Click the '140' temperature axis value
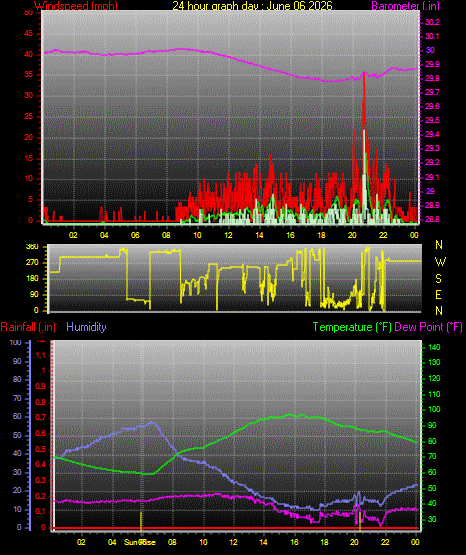Screen dimensions: 466x555 [x=434, y=347]
